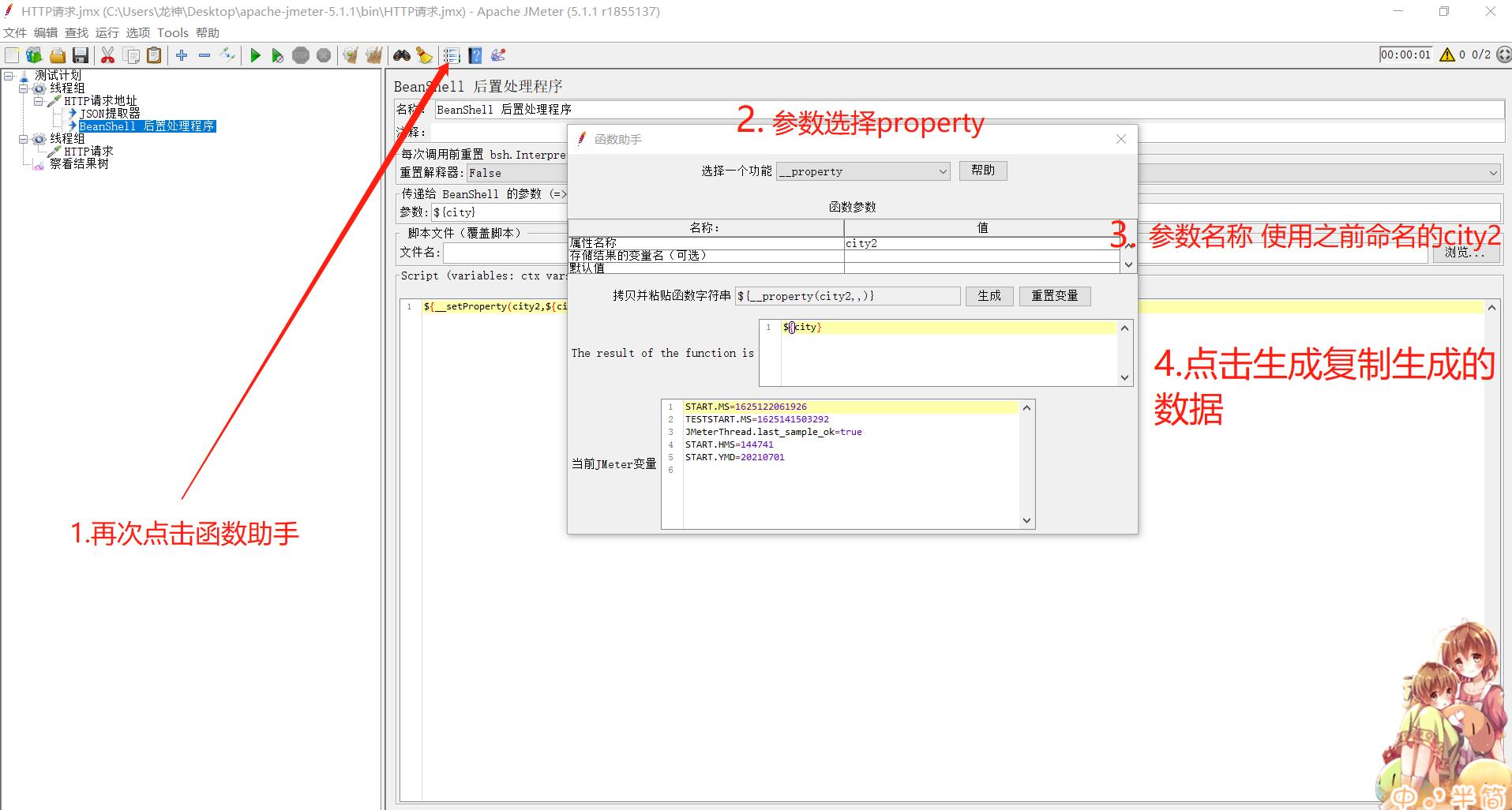The image size is (1512, 810).
Task: Click the TESTSTART.MS=1625141503292 line
Action: pyautogui.click(x=757, y=420)
